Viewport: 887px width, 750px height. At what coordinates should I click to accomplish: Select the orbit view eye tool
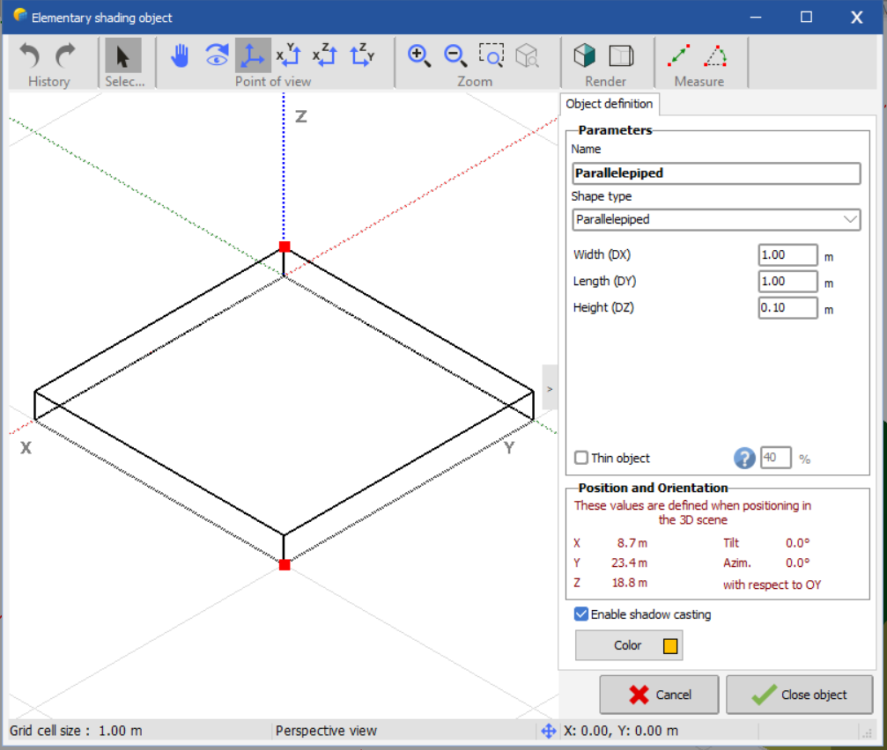(216, 56)
